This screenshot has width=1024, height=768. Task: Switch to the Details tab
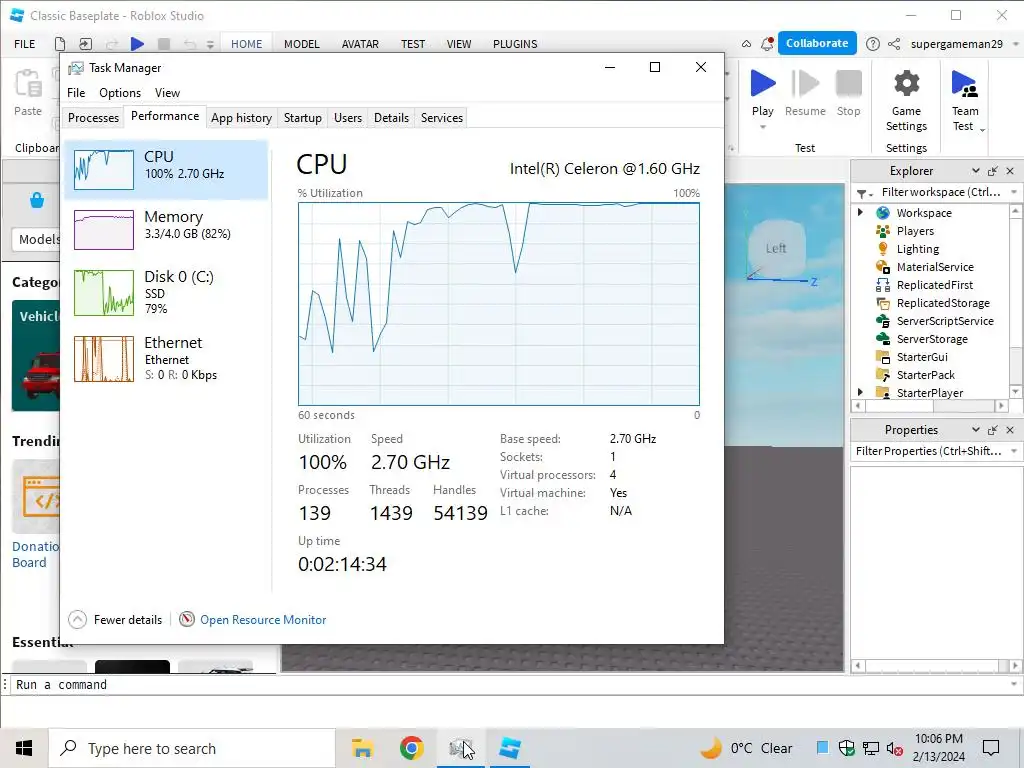pyautogui.click(x=391, y=118)
